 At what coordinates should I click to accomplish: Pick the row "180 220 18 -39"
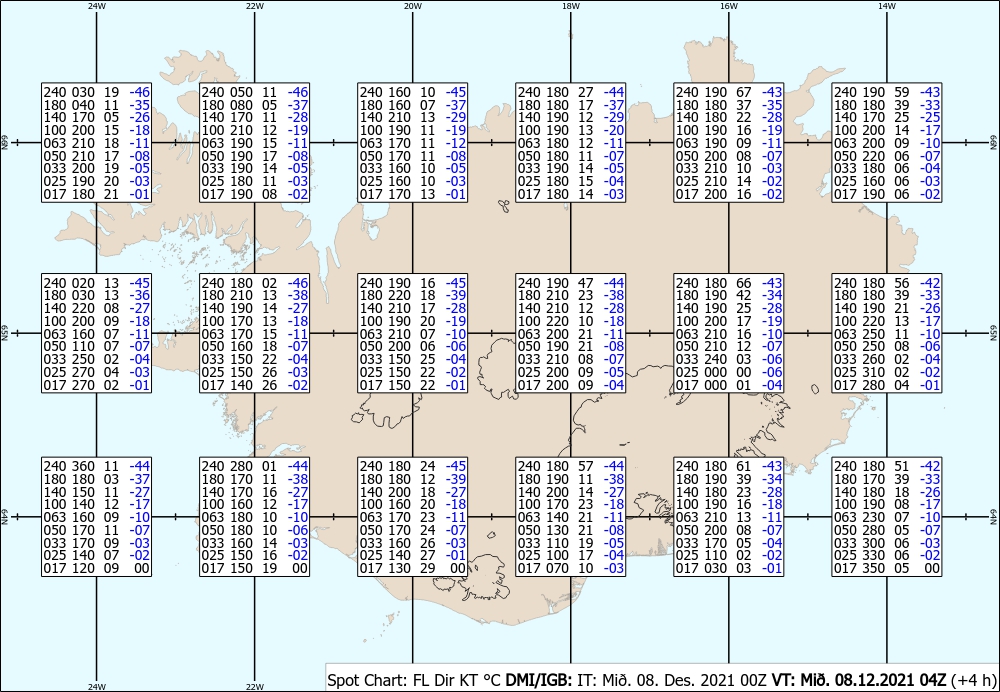point(413,295)
